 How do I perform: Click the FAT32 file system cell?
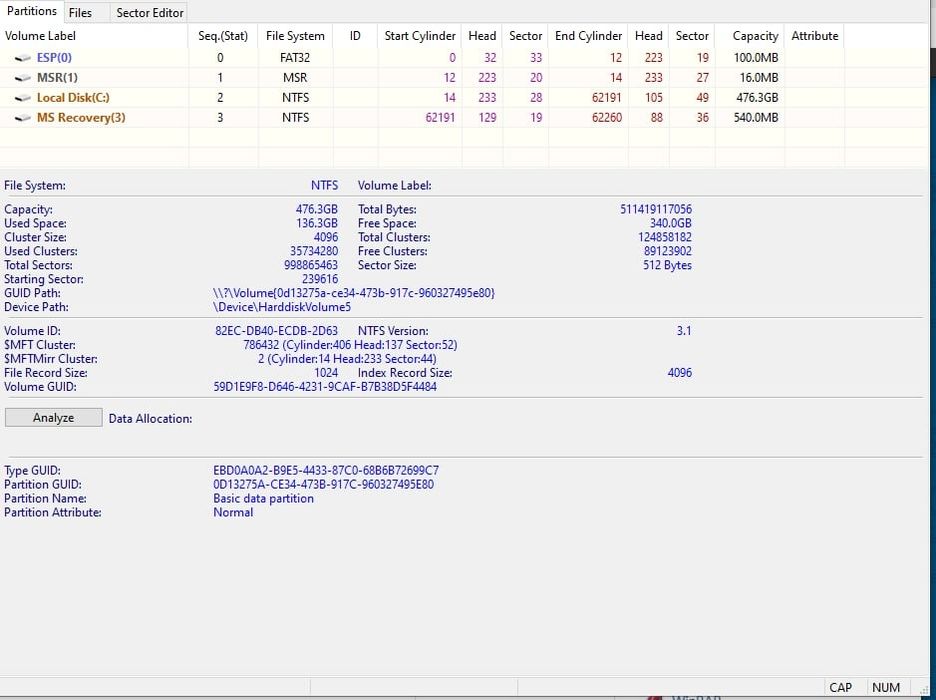[x=295, y=58]
